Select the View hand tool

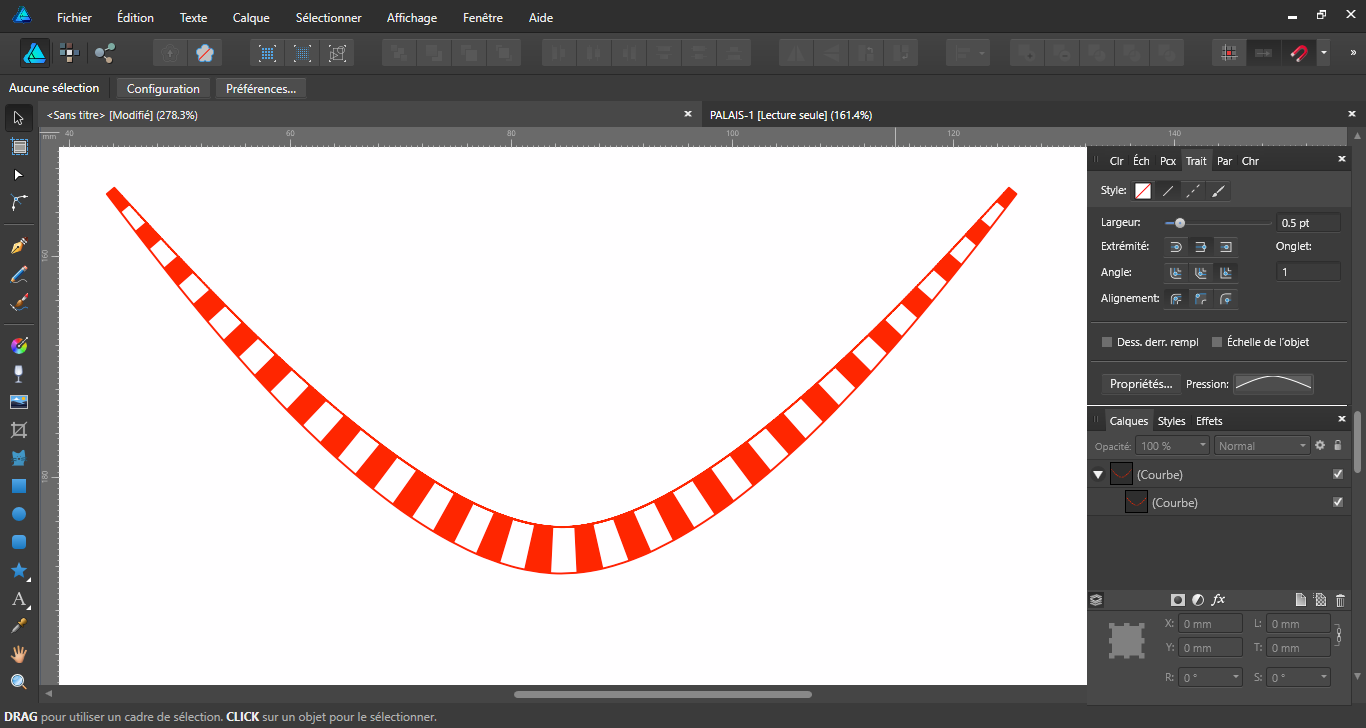pos(18,654)
